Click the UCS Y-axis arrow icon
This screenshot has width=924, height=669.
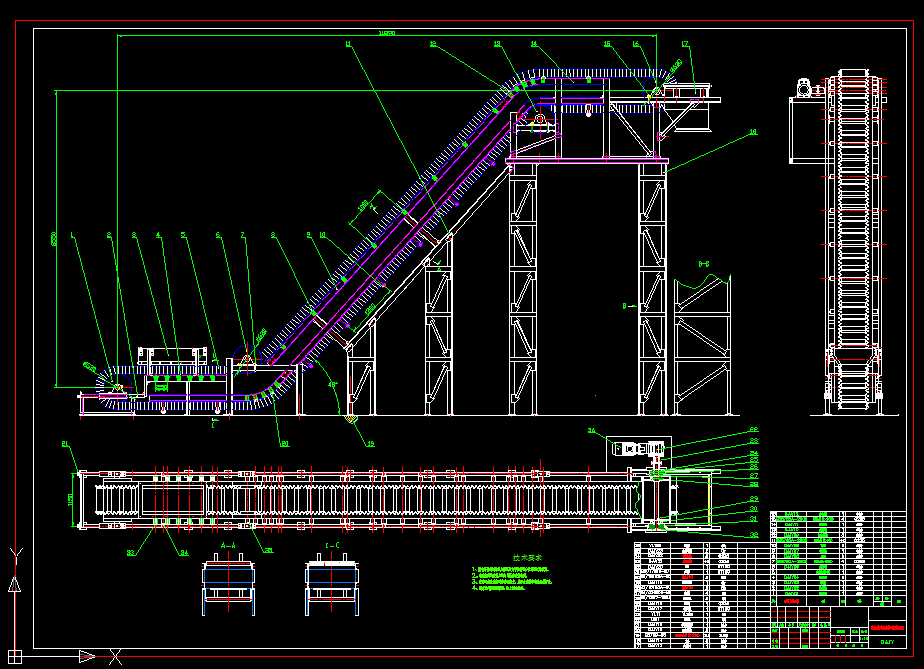(x=15, y=584)
